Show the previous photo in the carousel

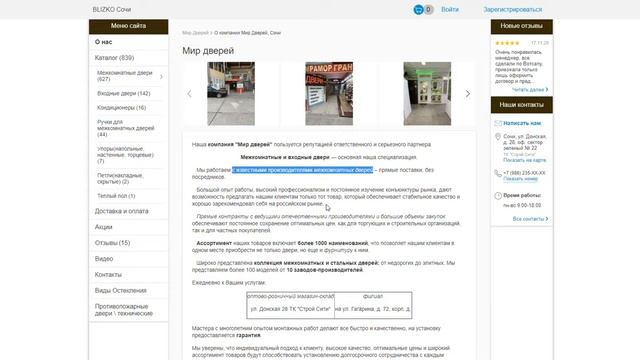pos(189,94)
